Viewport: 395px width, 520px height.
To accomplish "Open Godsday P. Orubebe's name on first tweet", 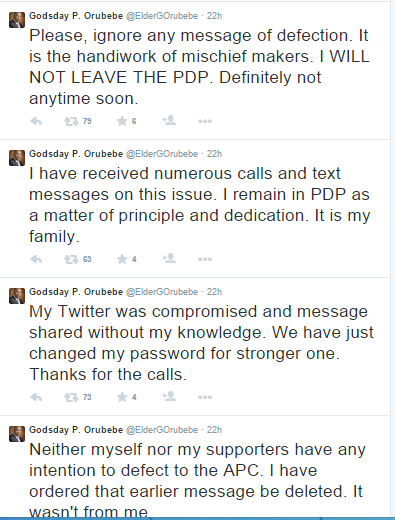I will [76, 16].
